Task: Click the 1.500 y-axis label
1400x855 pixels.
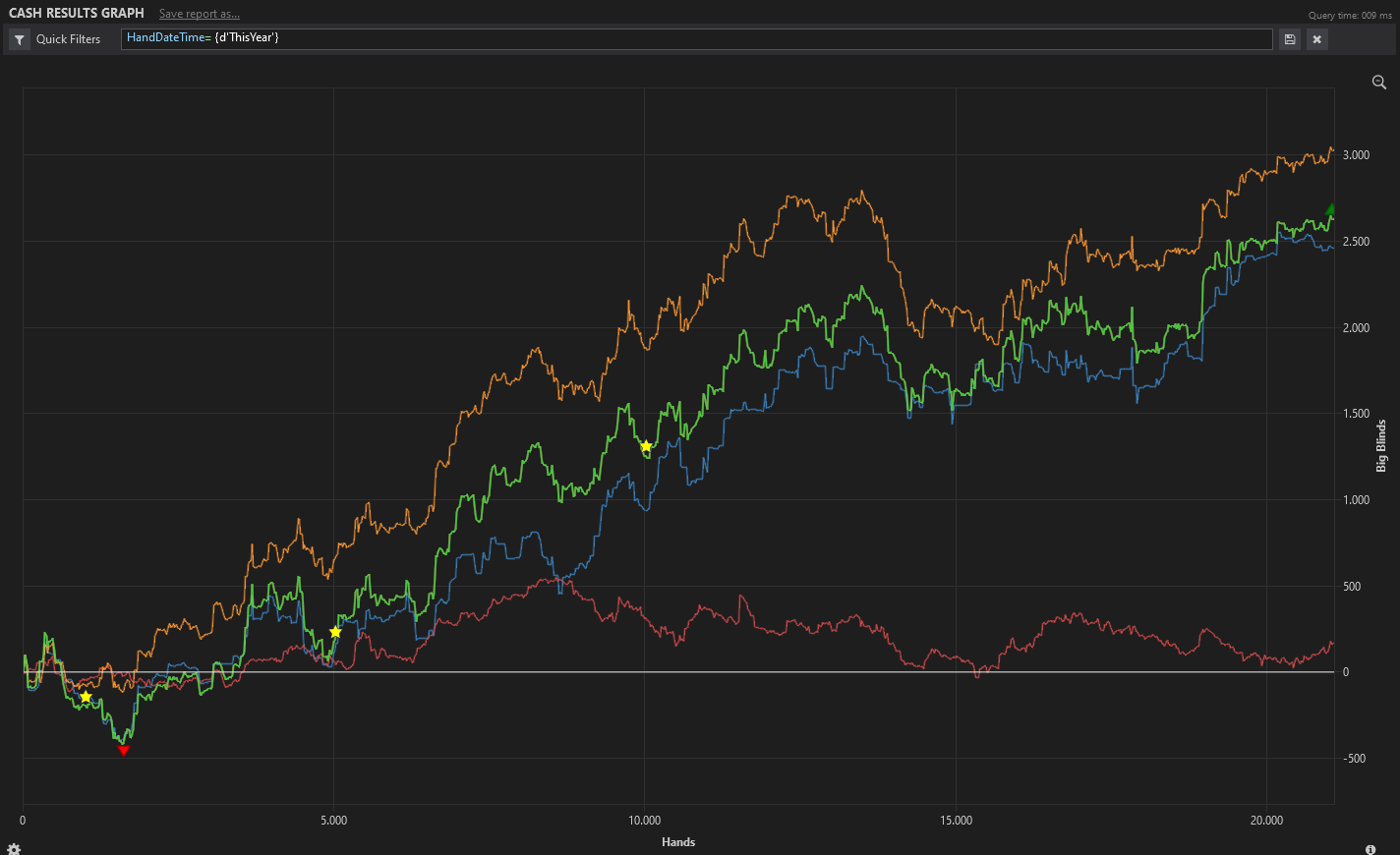Action: [x=1356, y=414]
